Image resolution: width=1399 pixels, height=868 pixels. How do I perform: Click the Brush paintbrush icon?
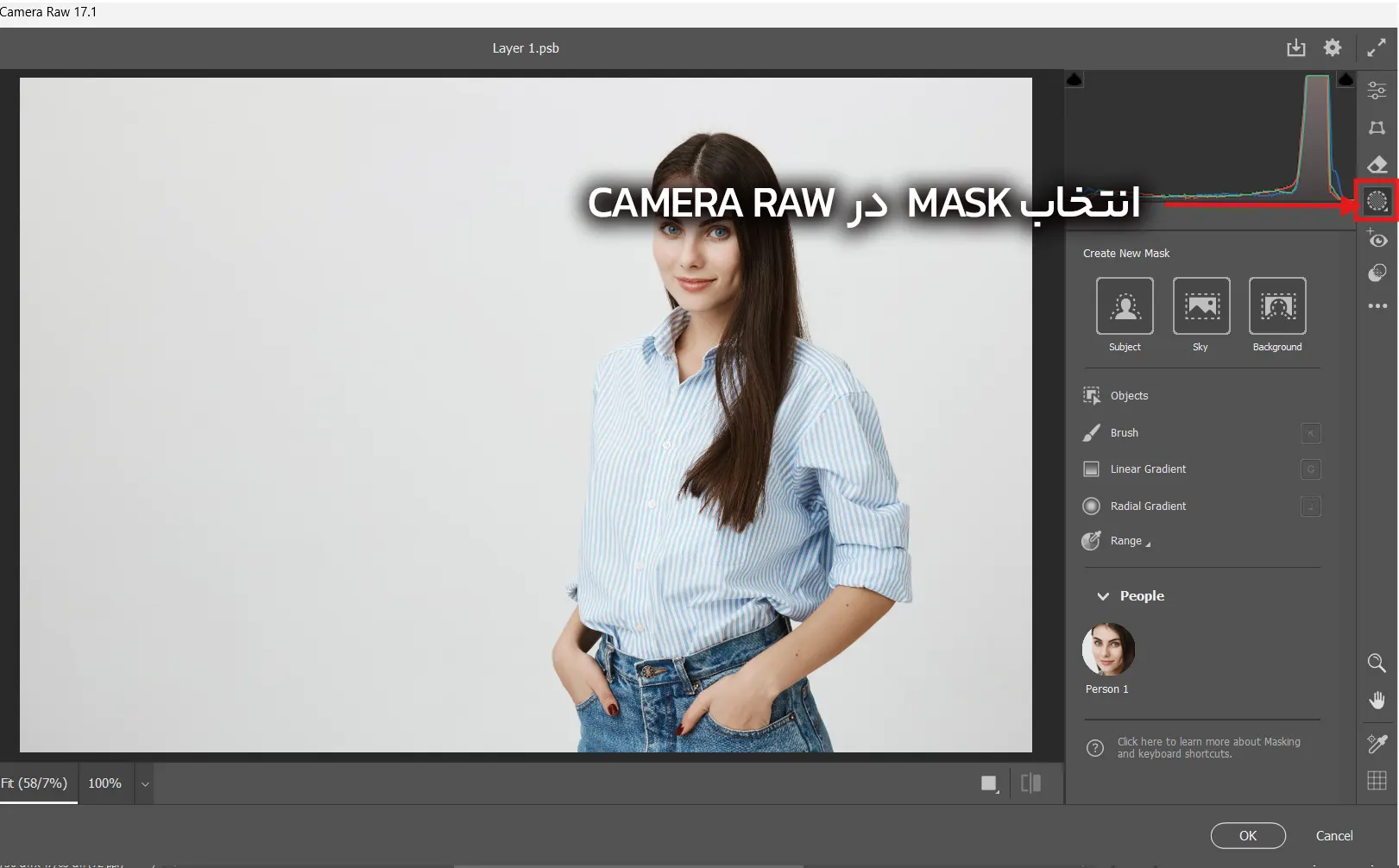(x=1092, y=433)
